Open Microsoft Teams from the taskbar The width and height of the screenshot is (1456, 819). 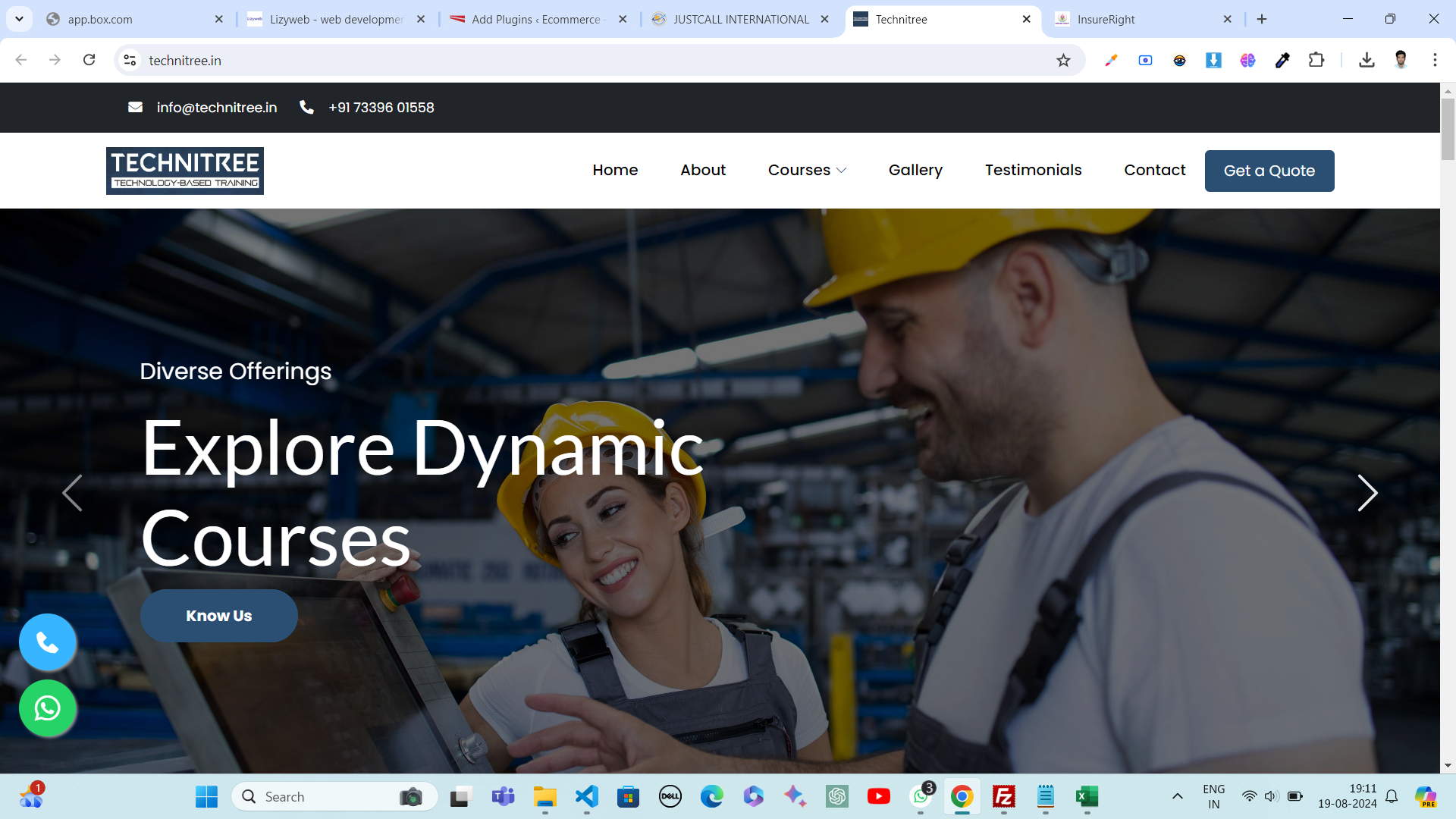tap(503, 796)
